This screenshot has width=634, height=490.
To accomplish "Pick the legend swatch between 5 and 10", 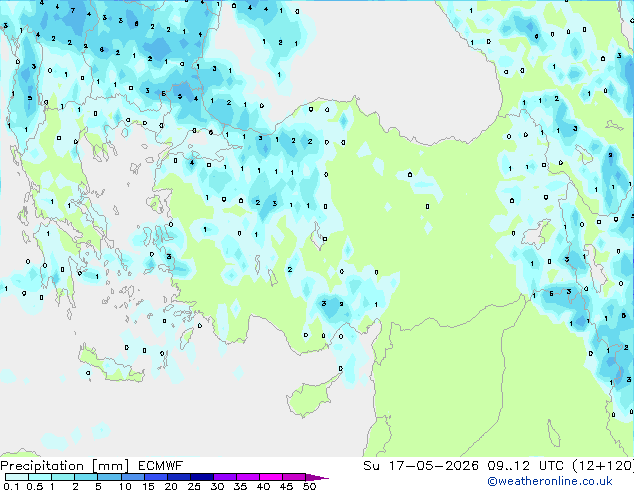I will pyautogui.click(x=110, y=477).
